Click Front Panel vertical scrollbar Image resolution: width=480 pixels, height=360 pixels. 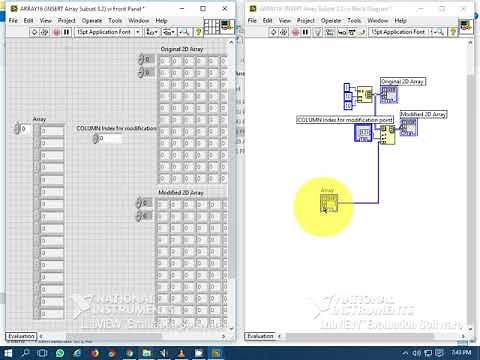pos(231,185)
